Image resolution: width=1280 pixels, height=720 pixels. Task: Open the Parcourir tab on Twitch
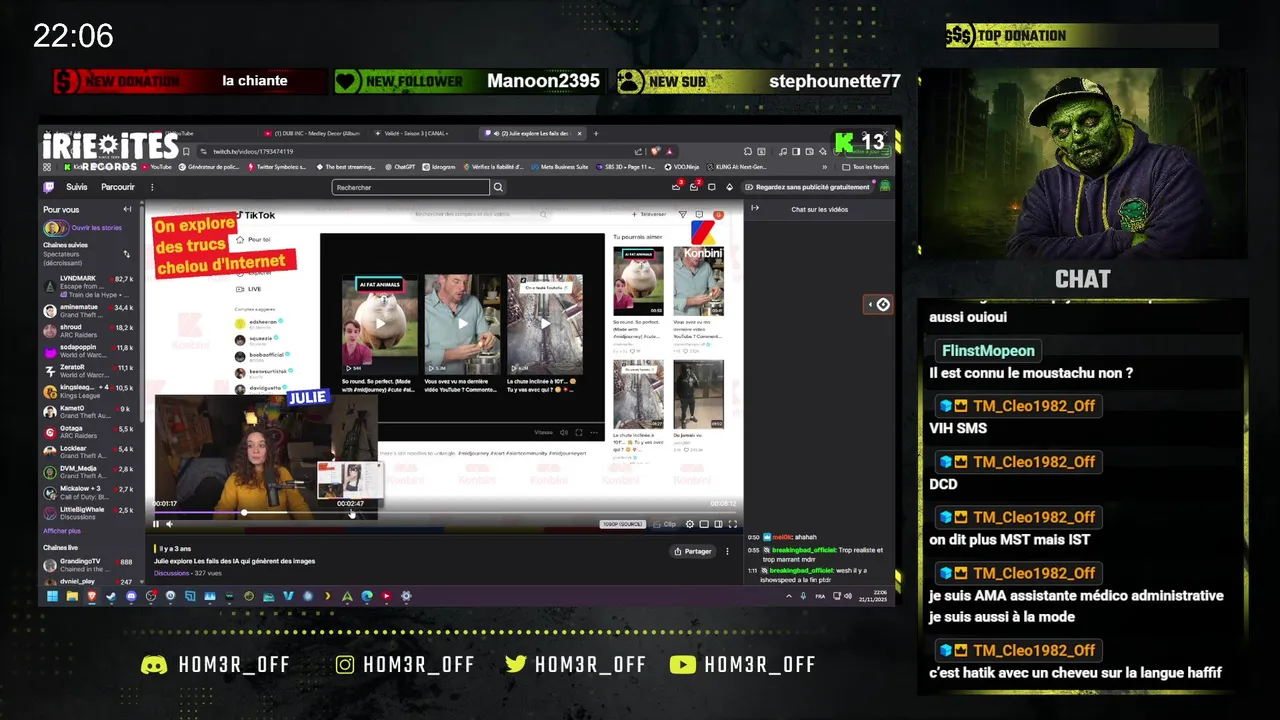[x=117, y=187]
